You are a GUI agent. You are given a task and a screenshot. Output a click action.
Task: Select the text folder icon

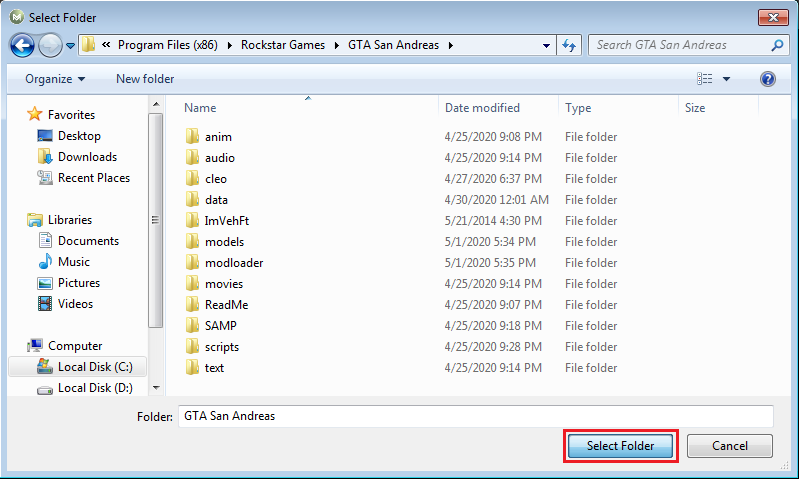click(192, 367)
